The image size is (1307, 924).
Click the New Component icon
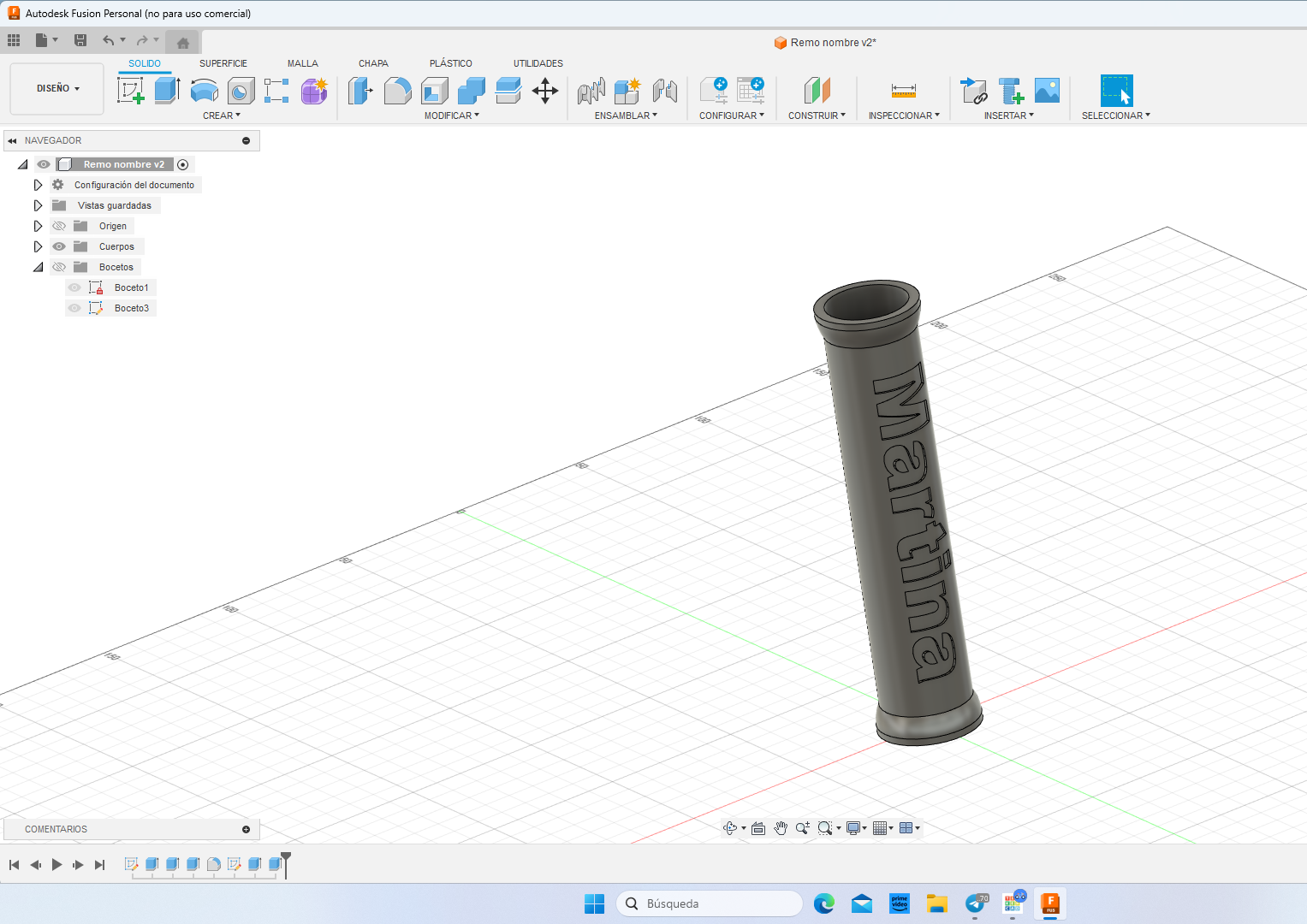pyautogui.click(x=627, y=91)
